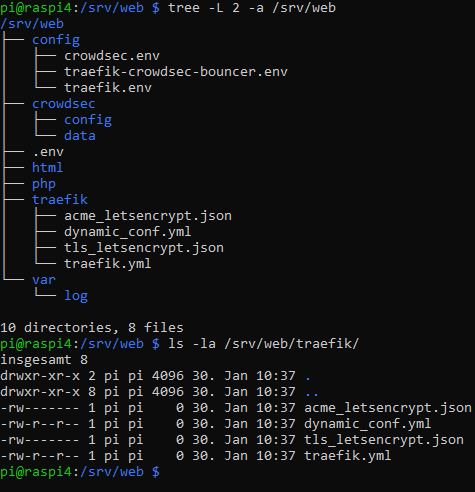Select dynamic_conf.yml in the tree listing
Image resolution: width=475 pixels, height=492 pixels.
point(128,232)
